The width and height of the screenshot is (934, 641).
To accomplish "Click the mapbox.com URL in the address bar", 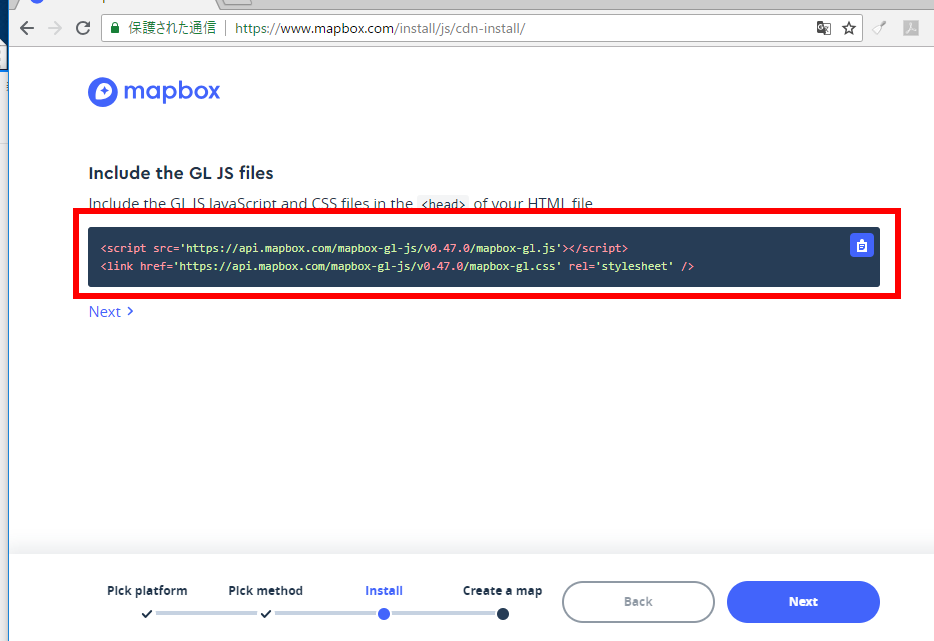I will [x=380, y=29].
